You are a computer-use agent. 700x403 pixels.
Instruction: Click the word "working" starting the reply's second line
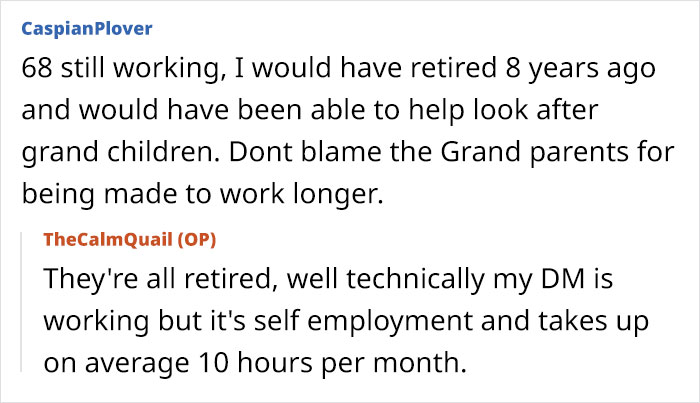tap(96, 322)
